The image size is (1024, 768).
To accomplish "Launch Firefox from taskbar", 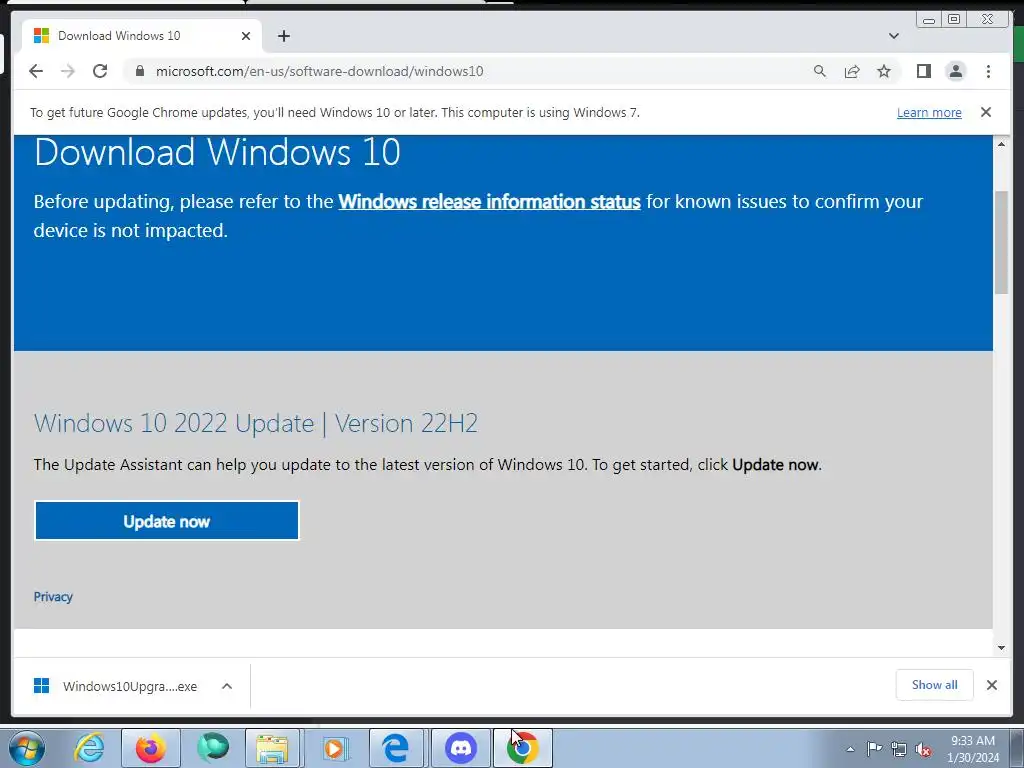I will 151,748.
